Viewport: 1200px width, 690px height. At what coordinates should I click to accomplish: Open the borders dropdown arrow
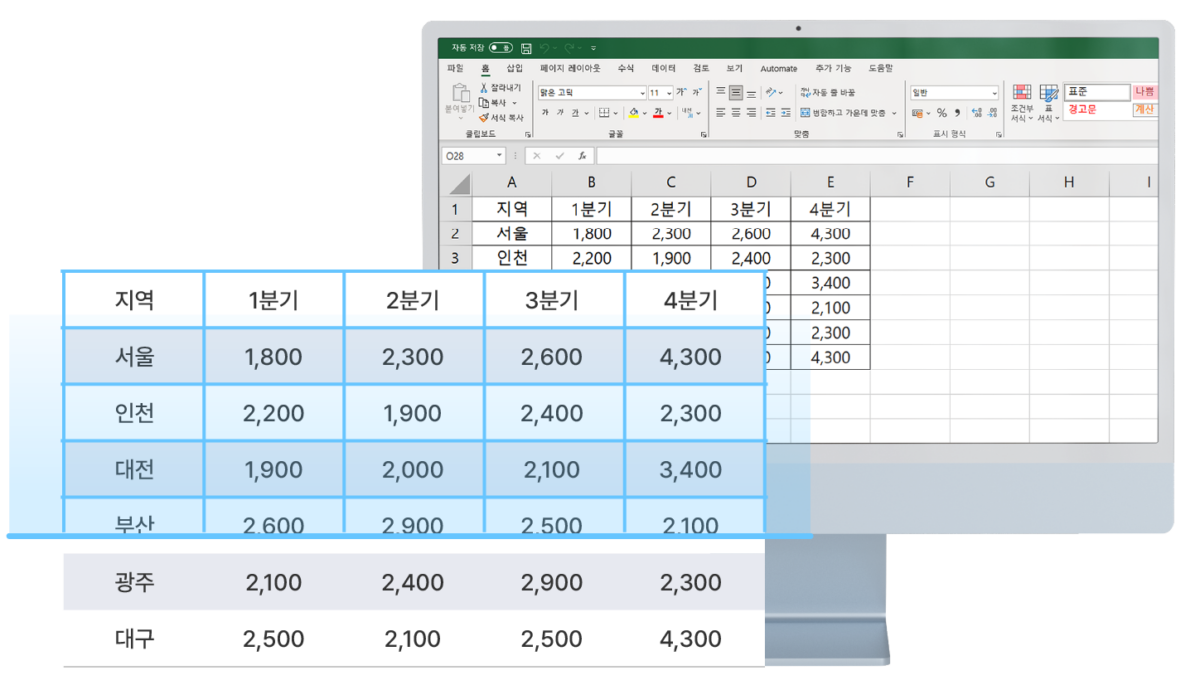pos(616,113)
